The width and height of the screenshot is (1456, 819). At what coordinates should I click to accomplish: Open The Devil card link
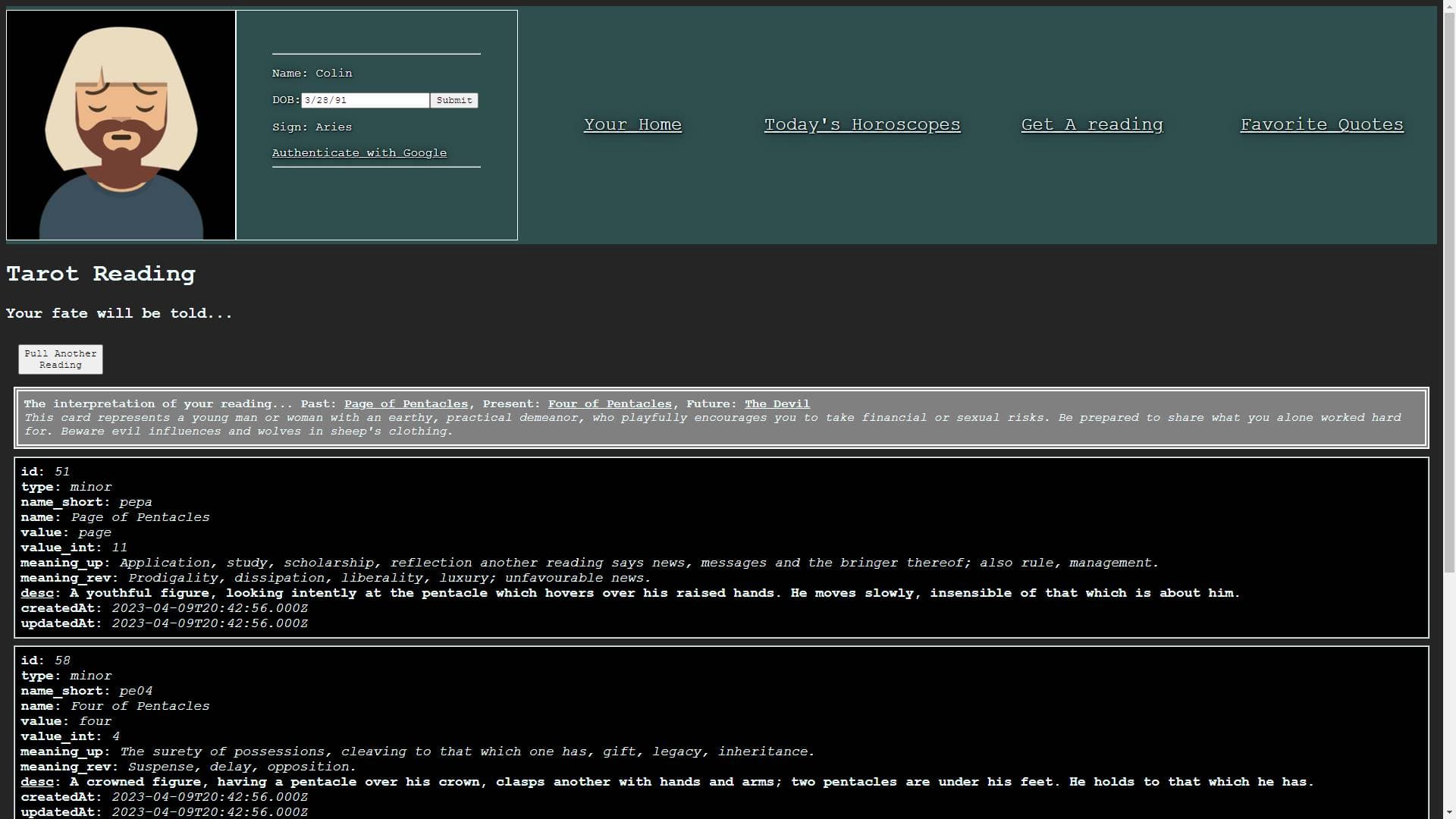click(x=777, y=404)
